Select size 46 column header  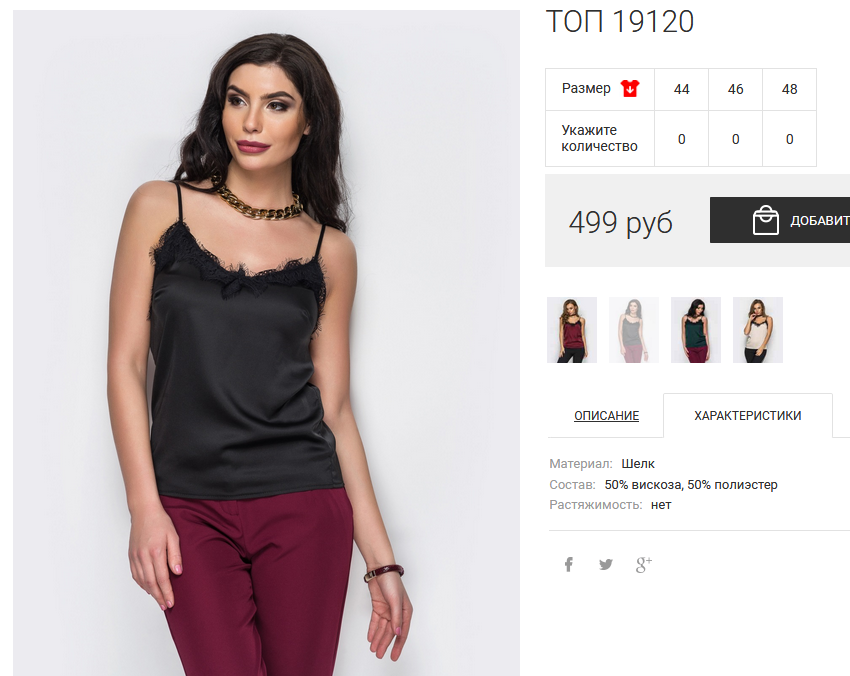736,89
